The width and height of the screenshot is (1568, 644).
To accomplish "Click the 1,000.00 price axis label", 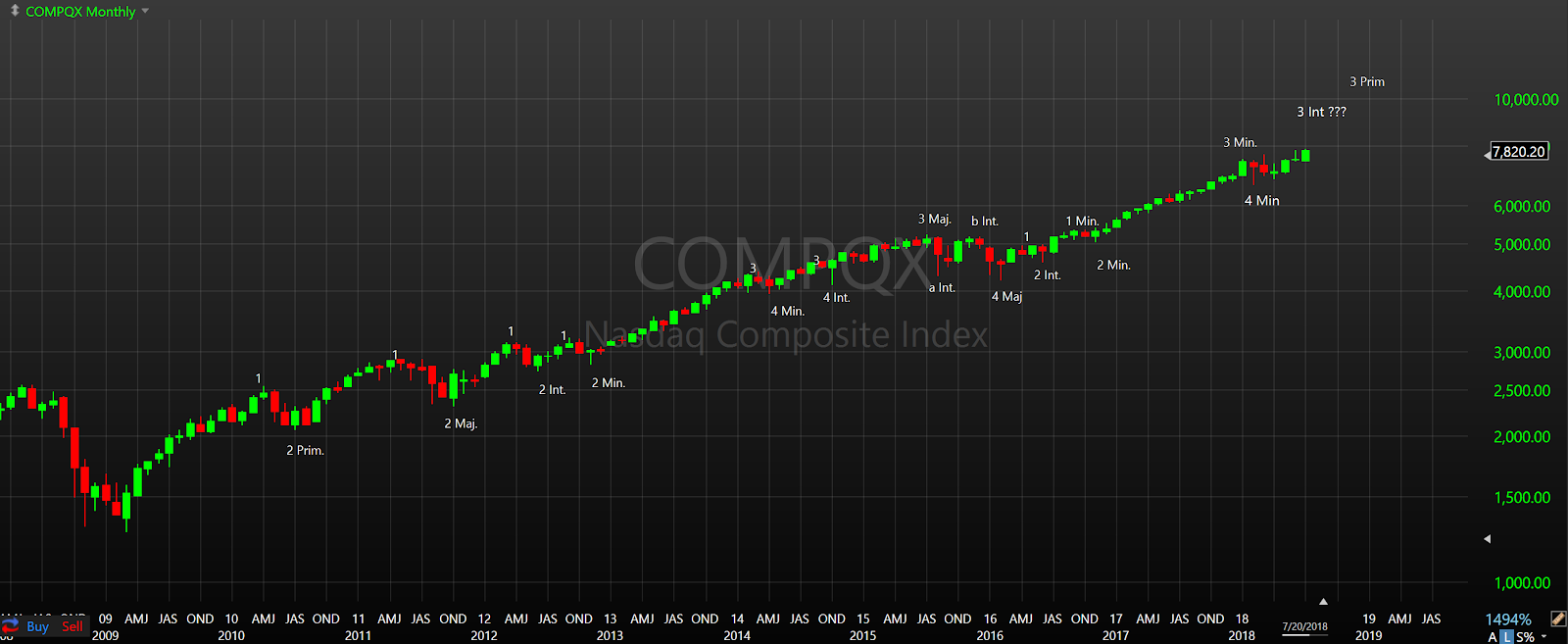I will click(x=1522, y=583).
